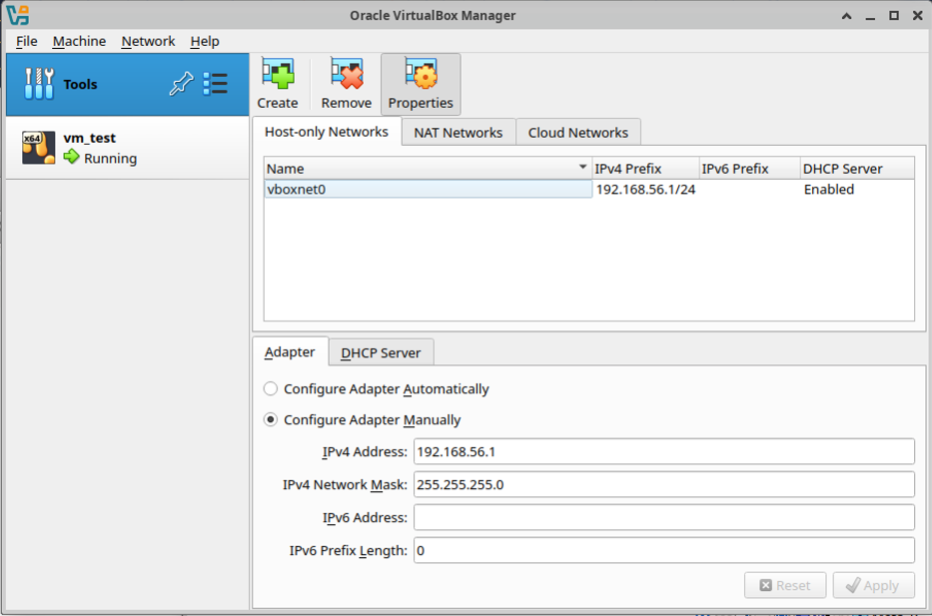Click the pin icon in Tools
This screenshot has width=932, height=616.
point(181,84)
